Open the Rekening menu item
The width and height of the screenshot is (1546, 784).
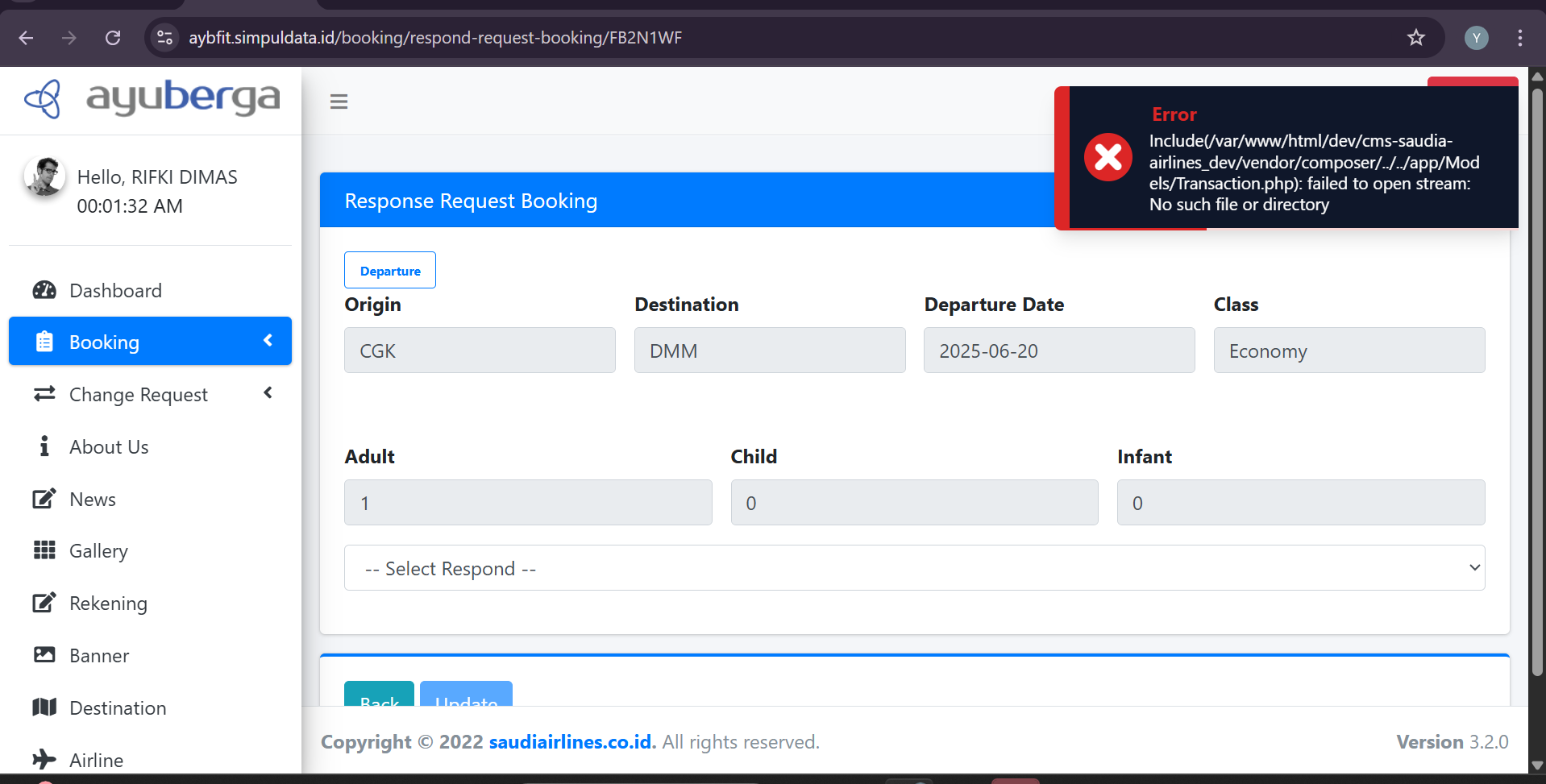tap(108, 604)
